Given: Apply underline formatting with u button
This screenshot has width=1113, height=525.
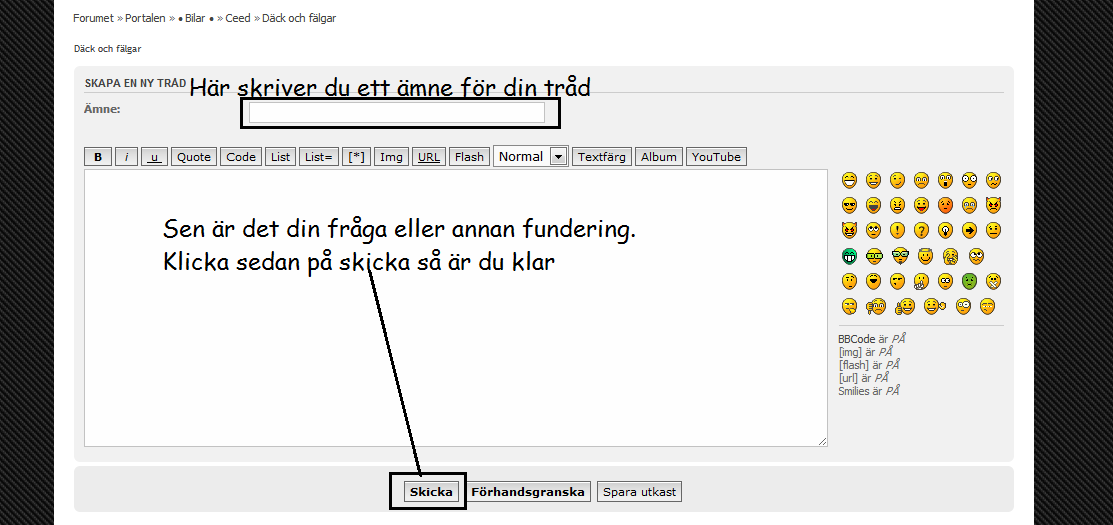Looking at the screenshot, I should click(x=154, y=157).
